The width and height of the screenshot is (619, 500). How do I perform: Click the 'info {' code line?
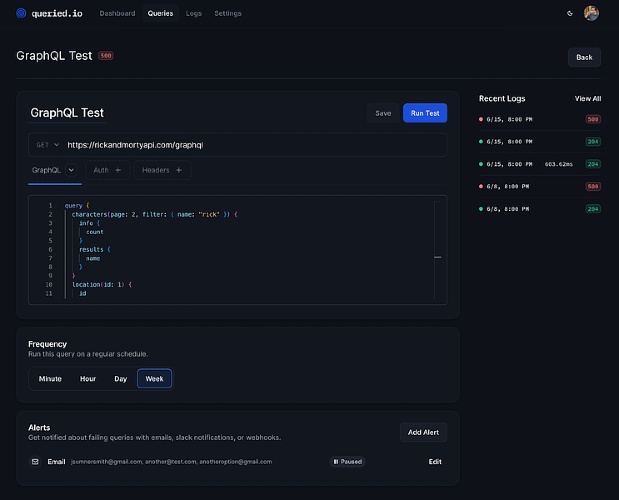(x=90, y=223)
